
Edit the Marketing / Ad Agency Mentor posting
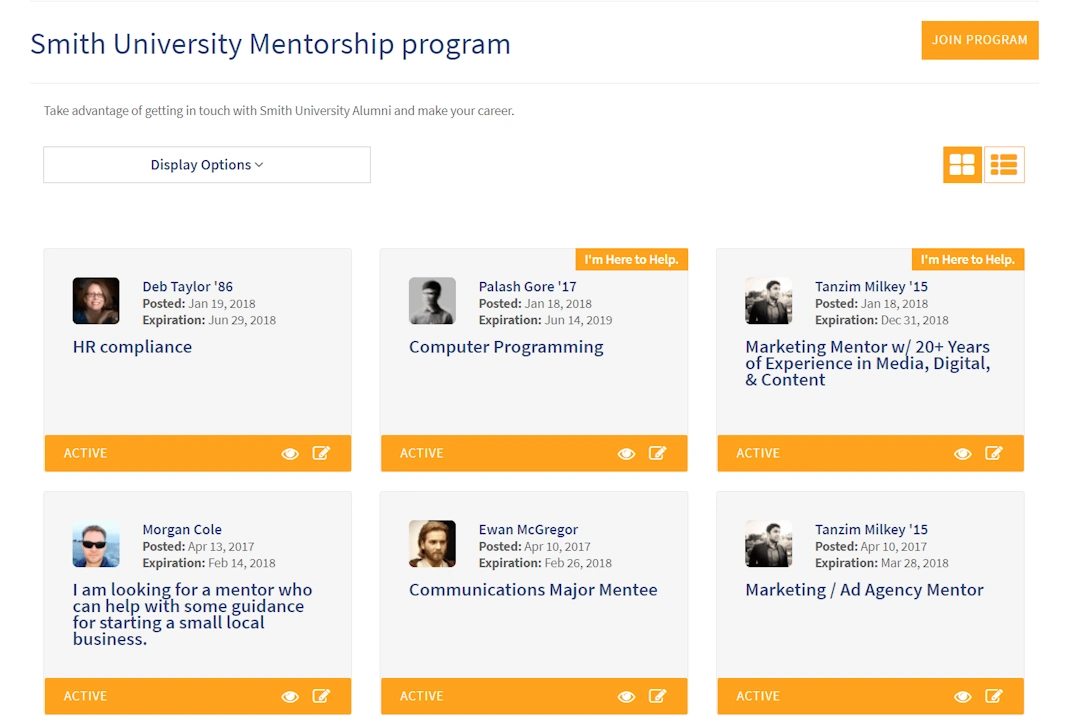993,696
